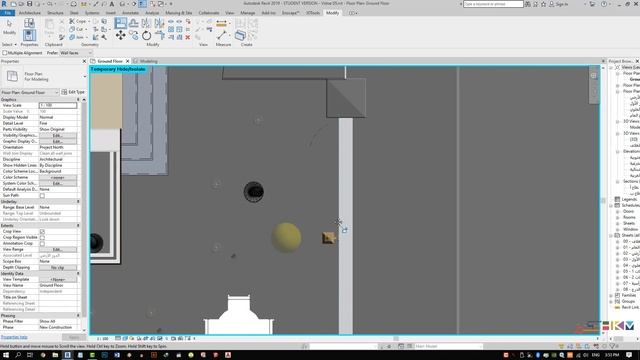
Task: Toggle Sun Path checkbox
Action: tap(42, 196)
